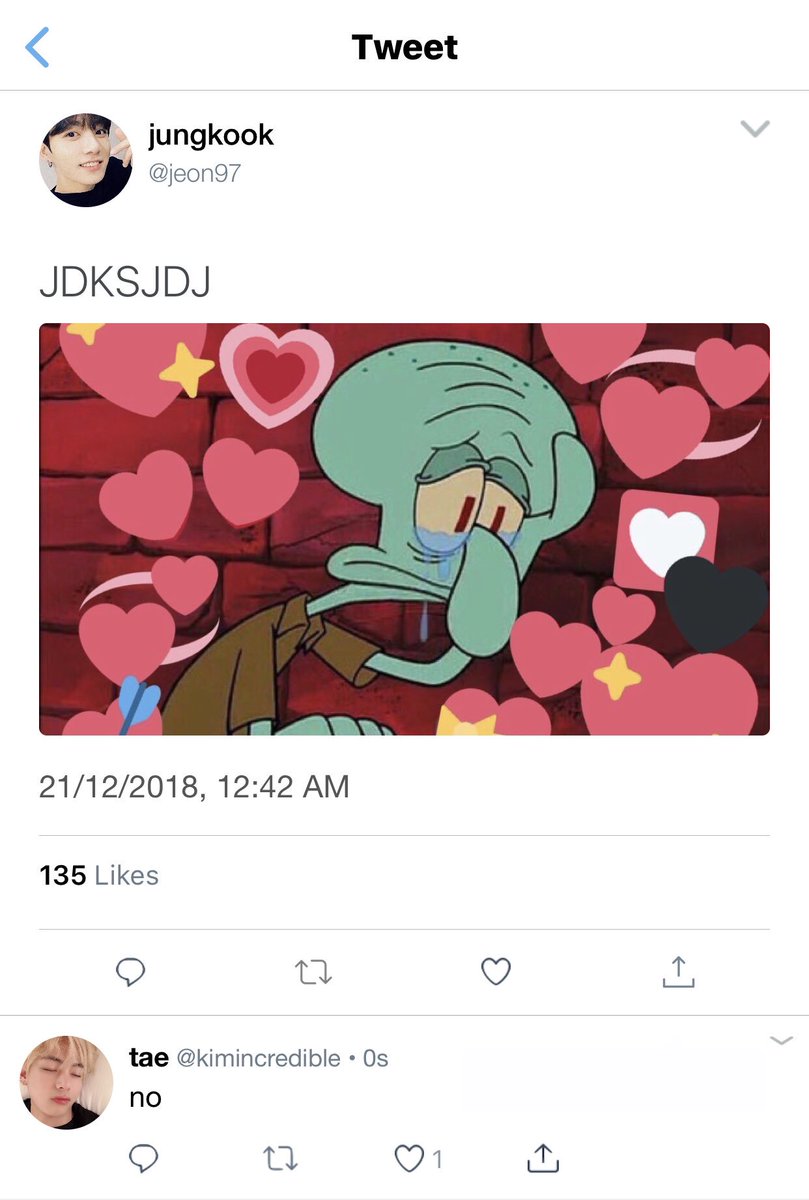Screen dimensions: 809x1200
Task: Open the @jeon97 handle
Action: [x=194, y=173]
